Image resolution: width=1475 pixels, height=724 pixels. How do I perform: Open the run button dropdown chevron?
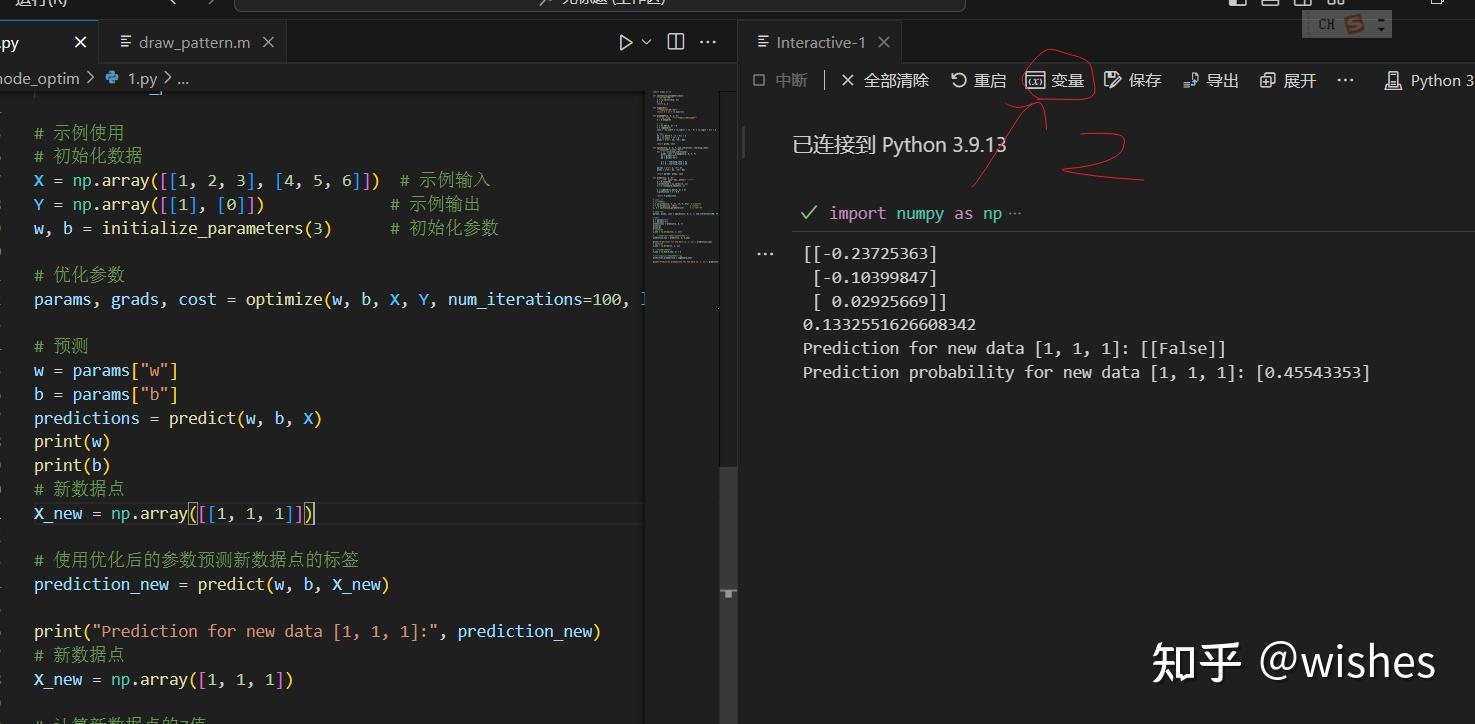click(645, 41)
